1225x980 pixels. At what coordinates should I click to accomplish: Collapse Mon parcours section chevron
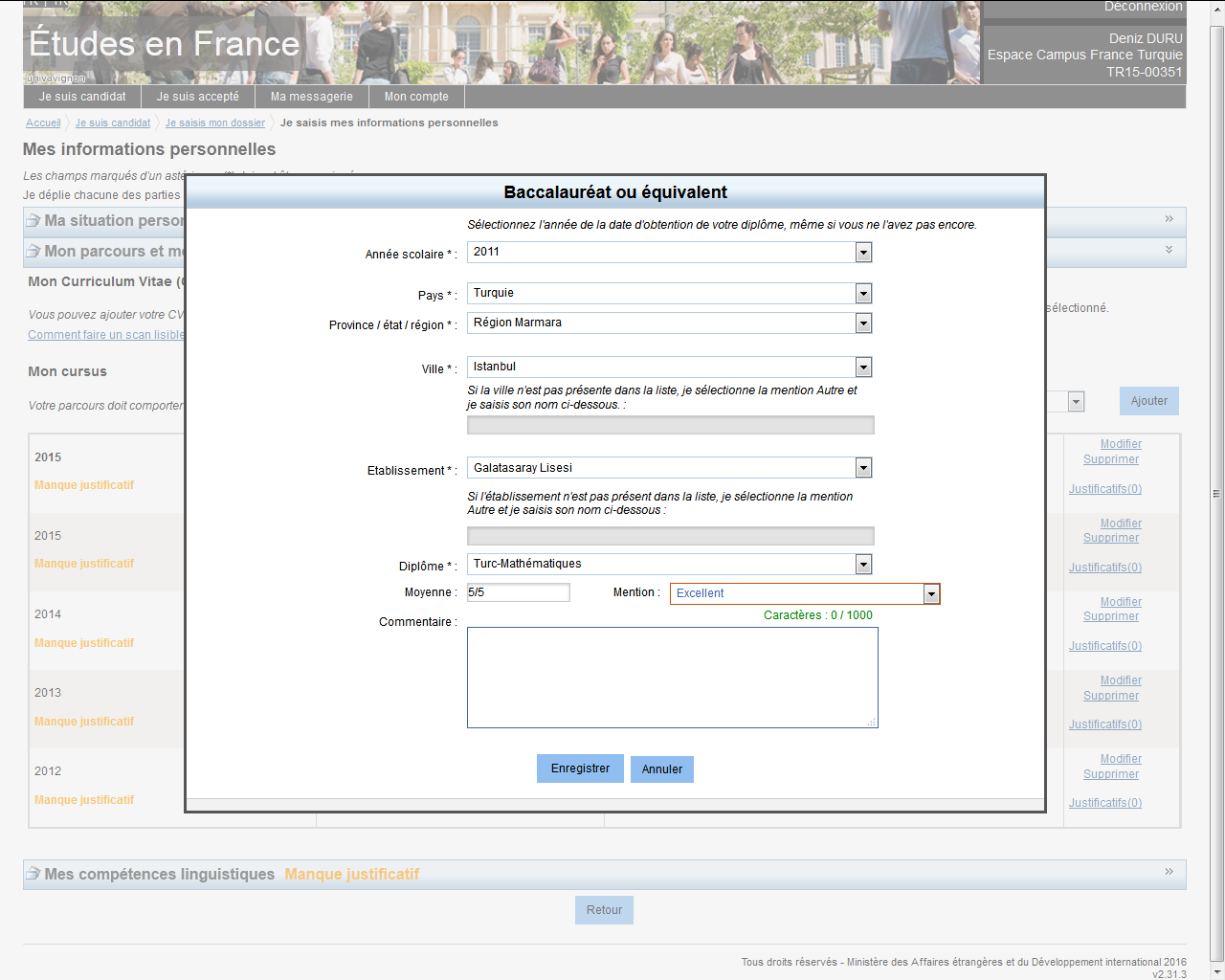1169,250
